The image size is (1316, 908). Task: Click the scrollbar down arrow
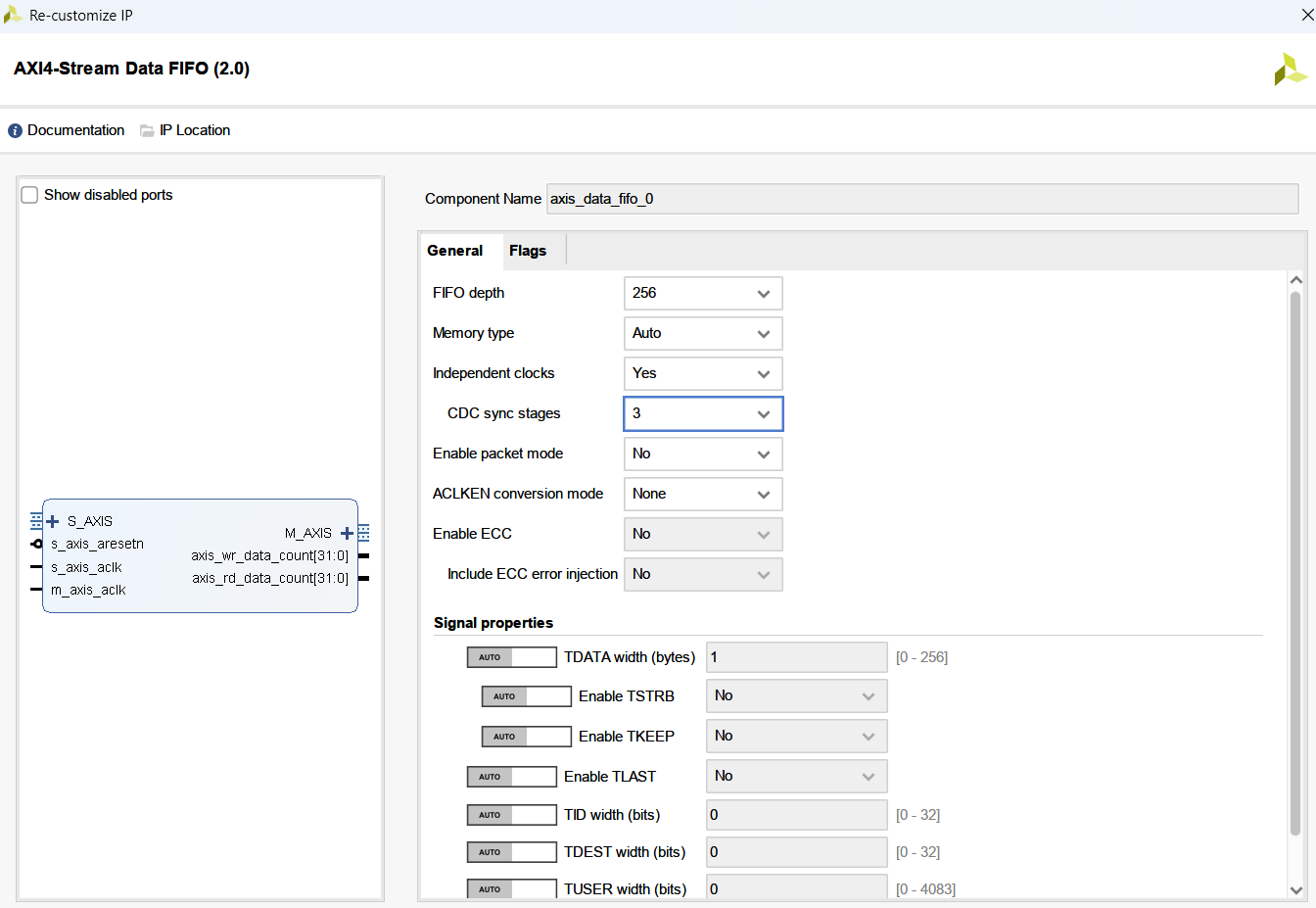pyautogui.click(x=1296, y=890)
